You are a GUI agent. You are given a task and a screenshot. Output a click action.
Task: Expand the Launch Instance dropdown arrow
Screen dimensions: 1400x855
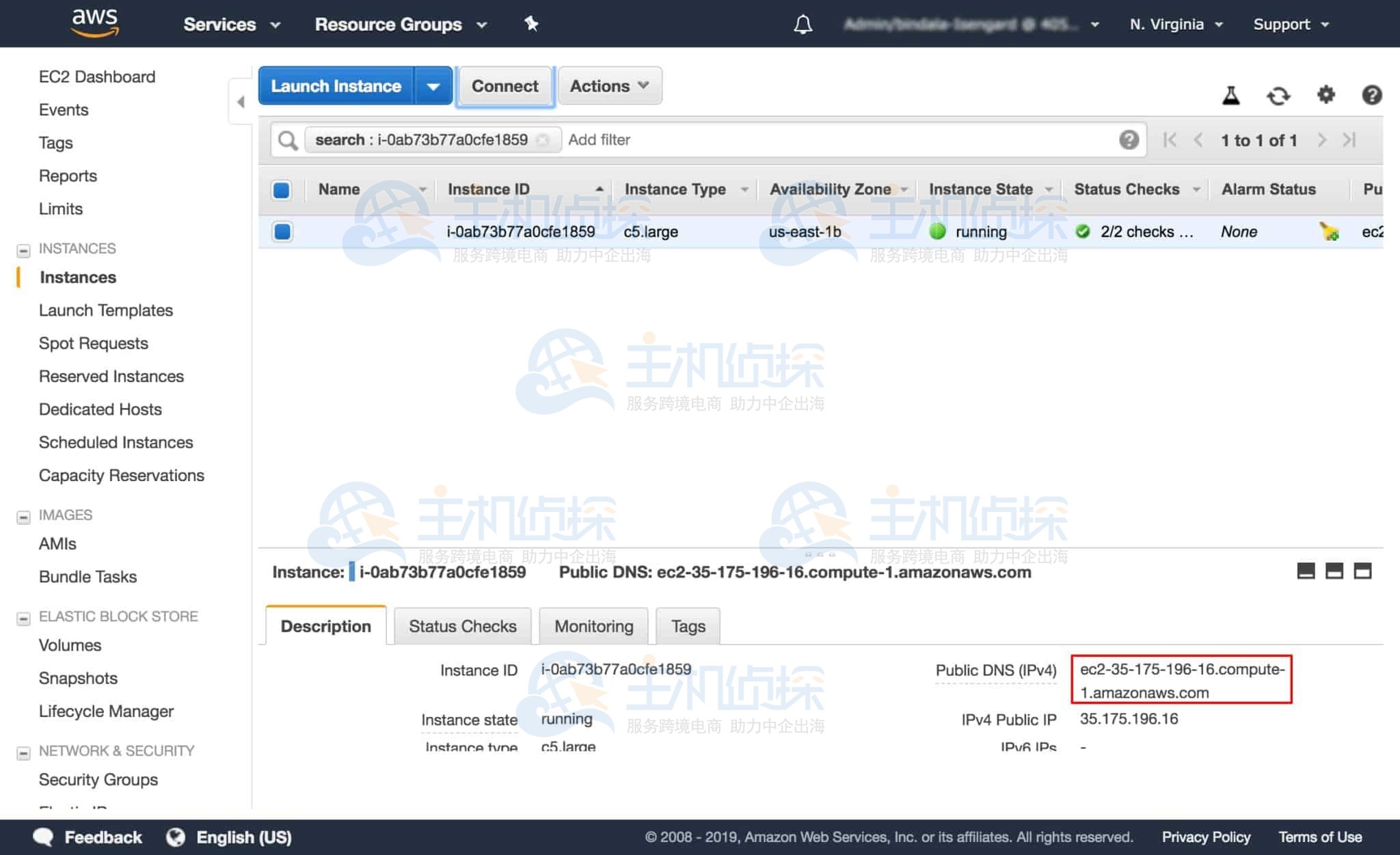point(434,85)
